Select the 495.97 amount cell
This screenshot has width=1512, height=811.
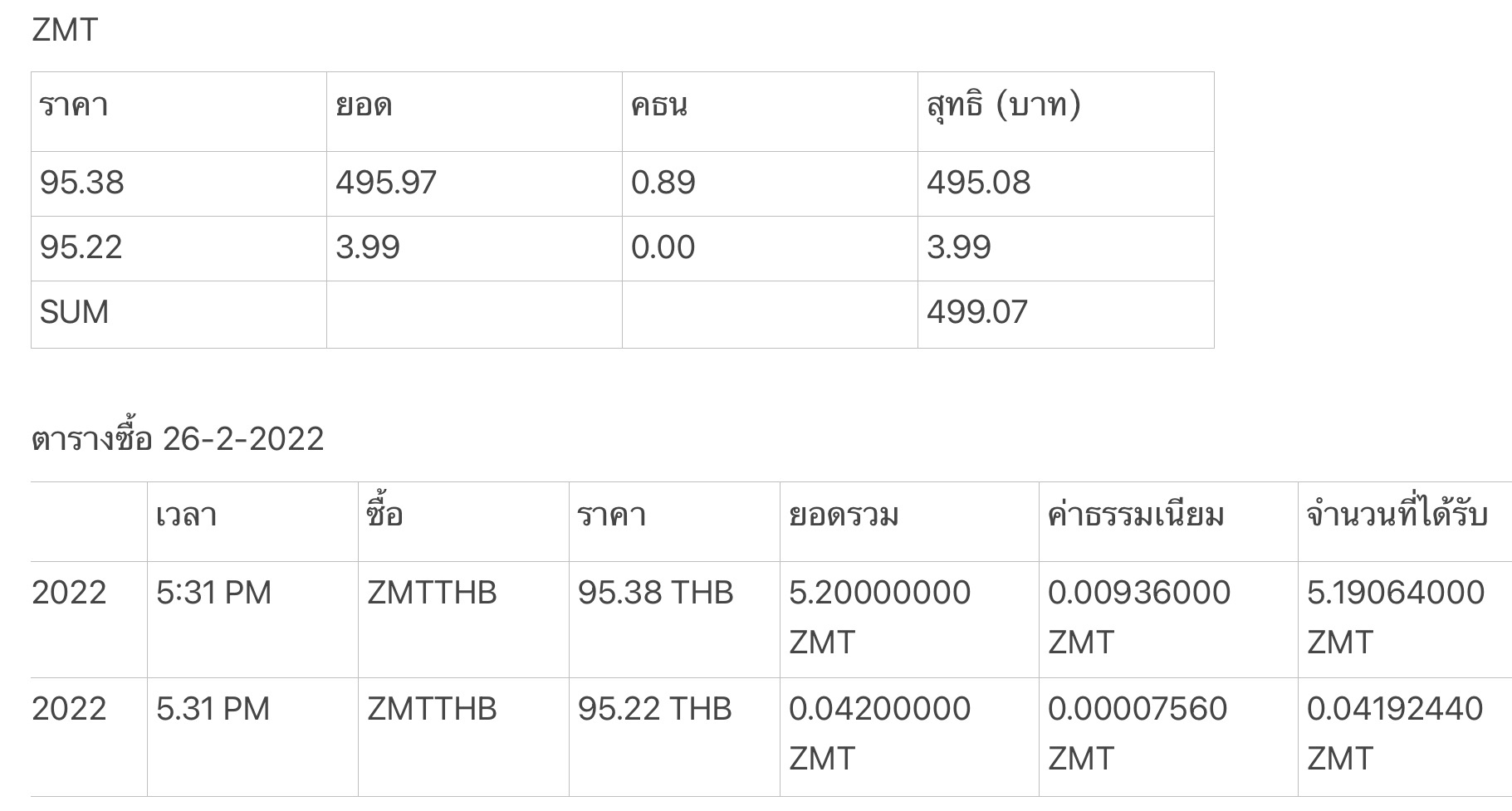pyautogui.click(x=474, y=183)
